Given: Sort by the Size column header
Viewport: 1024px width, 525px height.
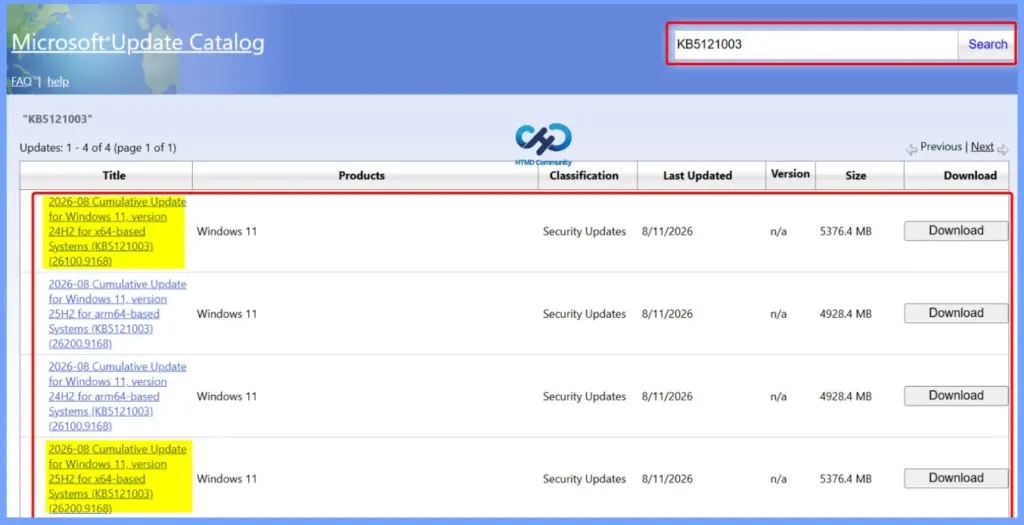Looking at the screenshot, I should 855,176.
